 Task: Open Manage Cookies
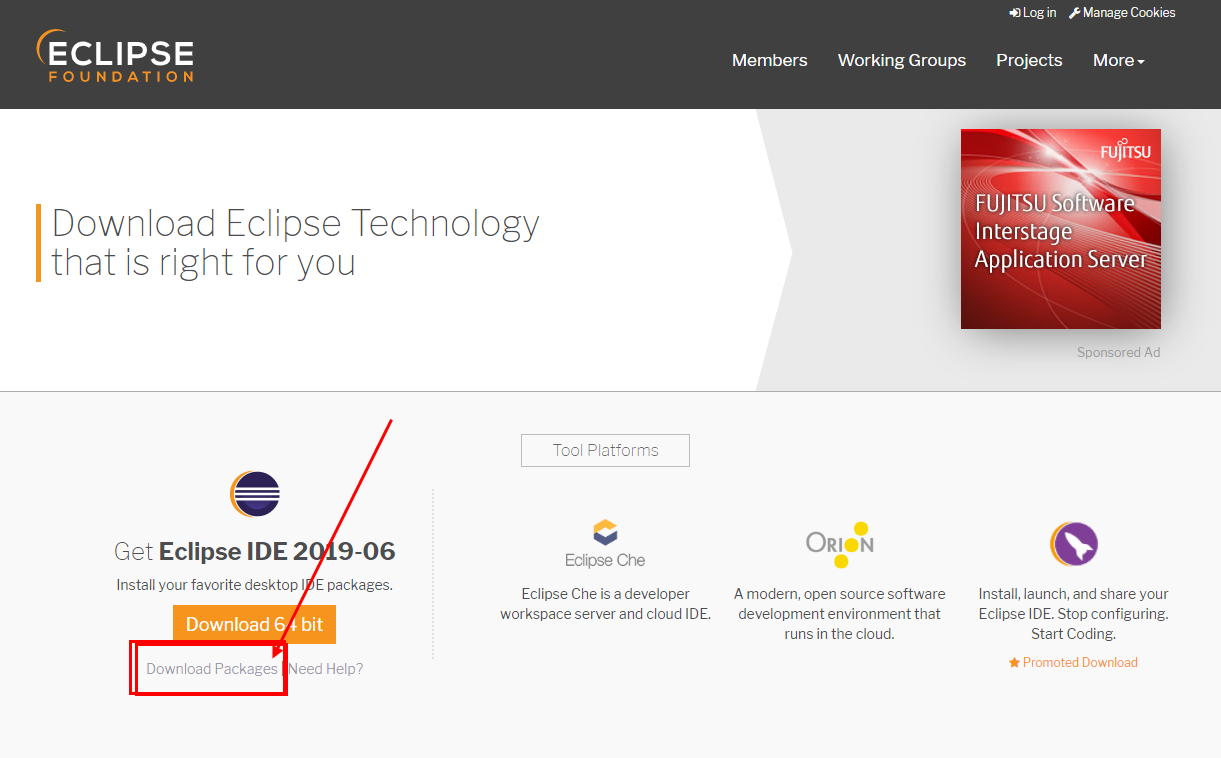[x=1122, y=13]
